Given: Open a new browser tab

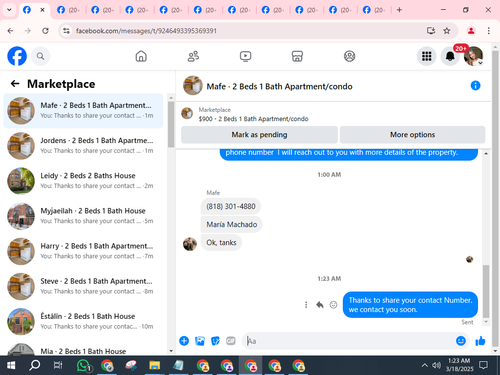Looking at the screenshot, I should click(x=399, y=10).
